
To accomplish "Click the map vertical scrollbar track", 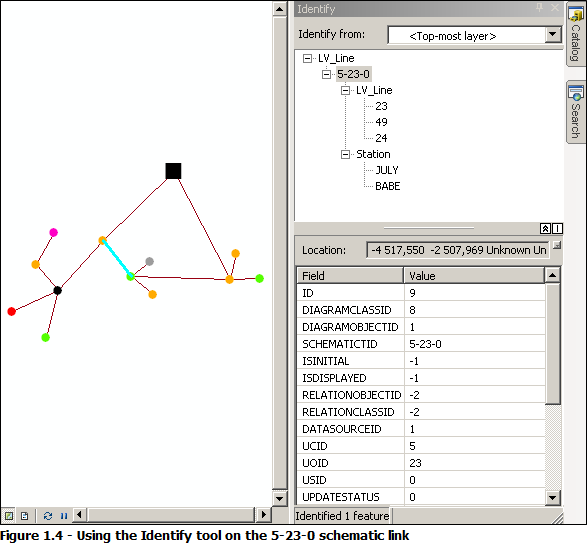I will (x=280, y=253).
